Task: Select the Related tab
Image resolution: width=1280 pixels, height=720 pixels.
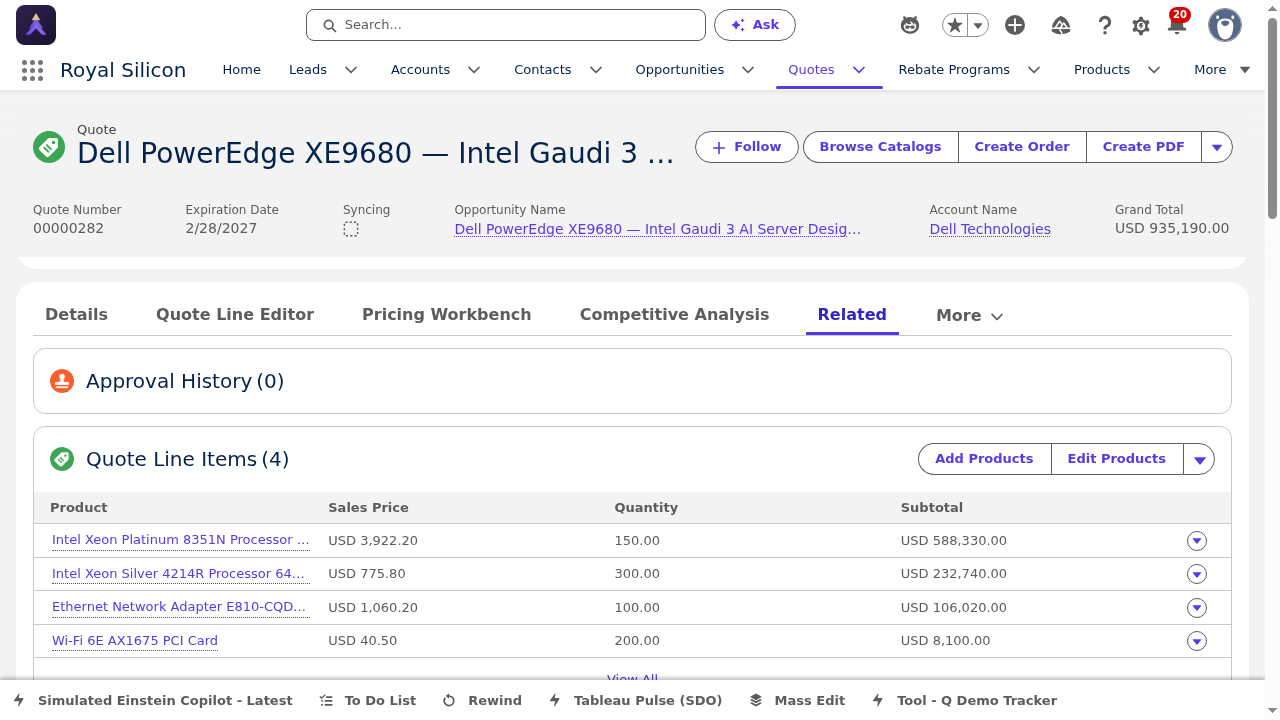Action: [x=852, y=314]
